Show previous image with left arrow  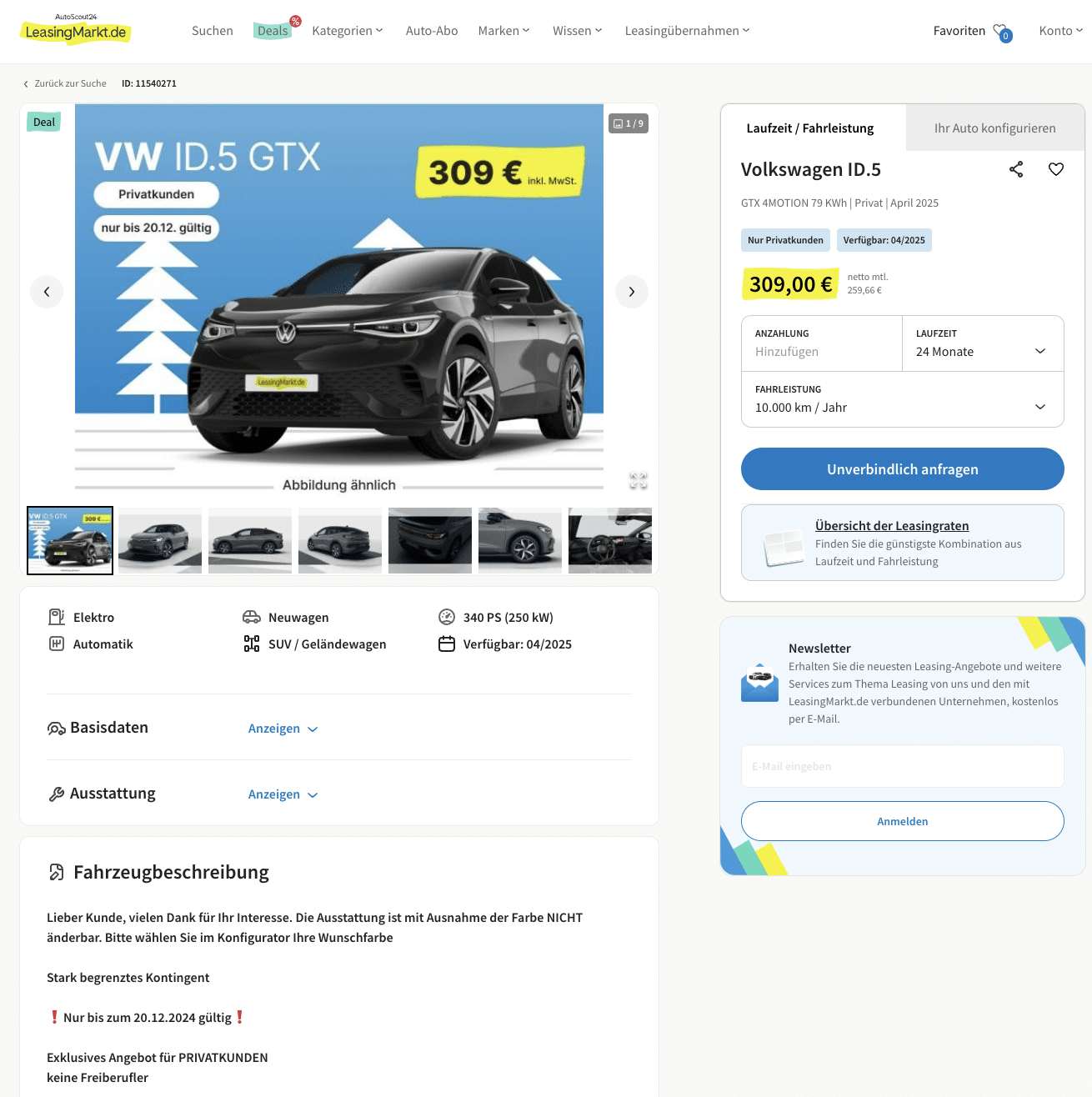[x=47, y=292]
